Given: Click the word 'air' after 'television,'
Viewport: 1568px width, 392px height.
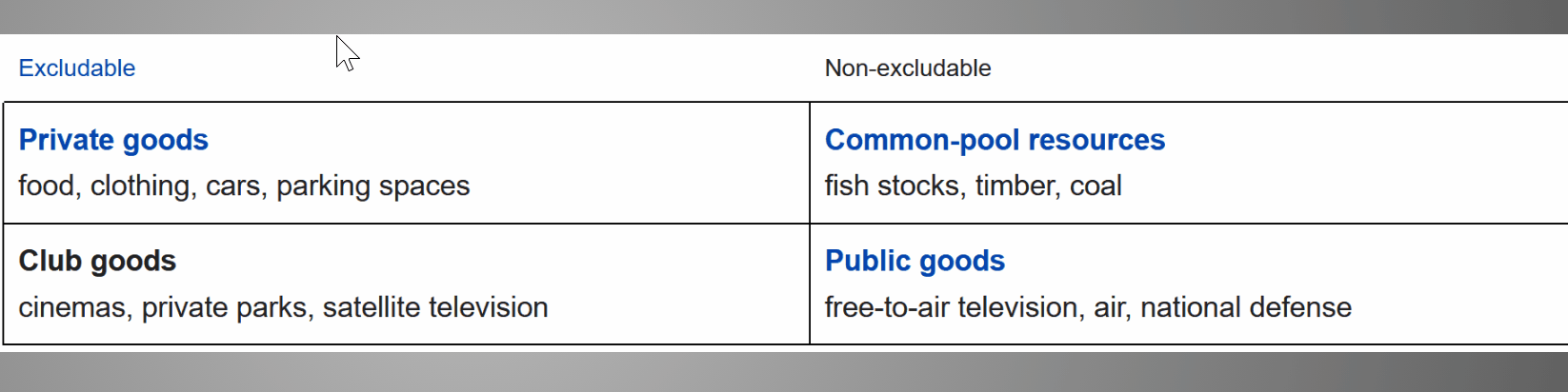Looking at the screenshot, I should coord(1109,307).
